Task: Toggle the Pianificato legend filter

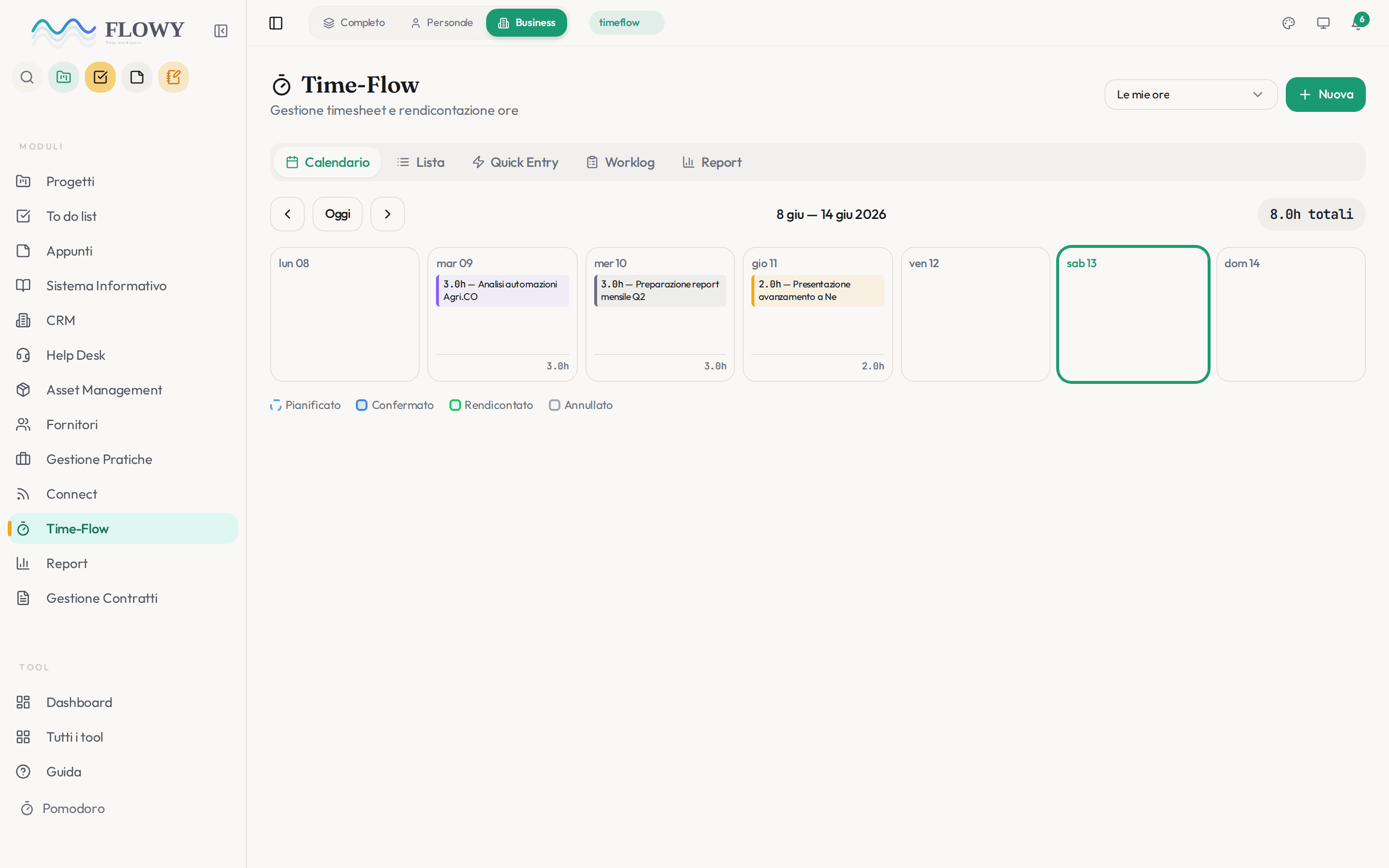Action: click(305, 405)
